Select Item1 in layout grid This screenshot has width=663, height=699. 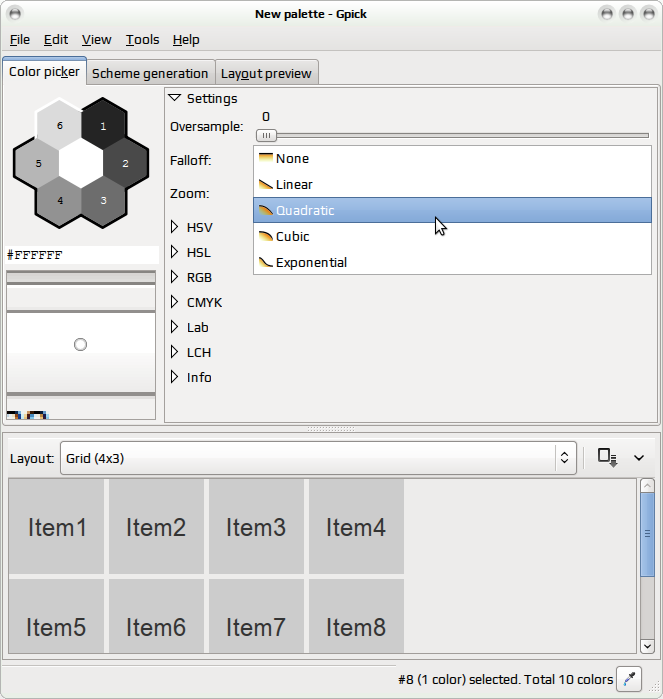56,526
